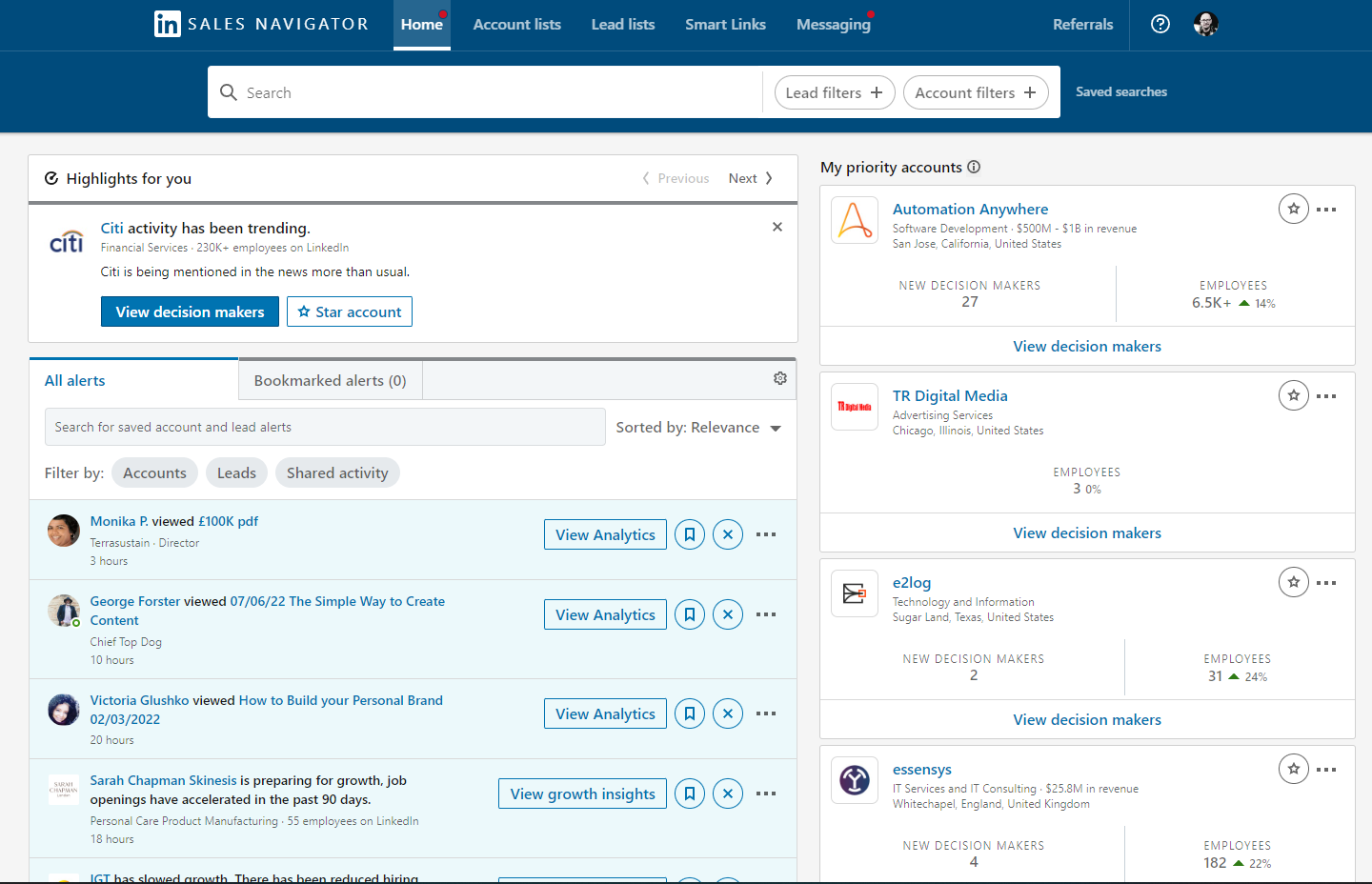The width and height of the screenshot is (1372, 884).
Task: Go to the Home tab
Action: point(422,25)
